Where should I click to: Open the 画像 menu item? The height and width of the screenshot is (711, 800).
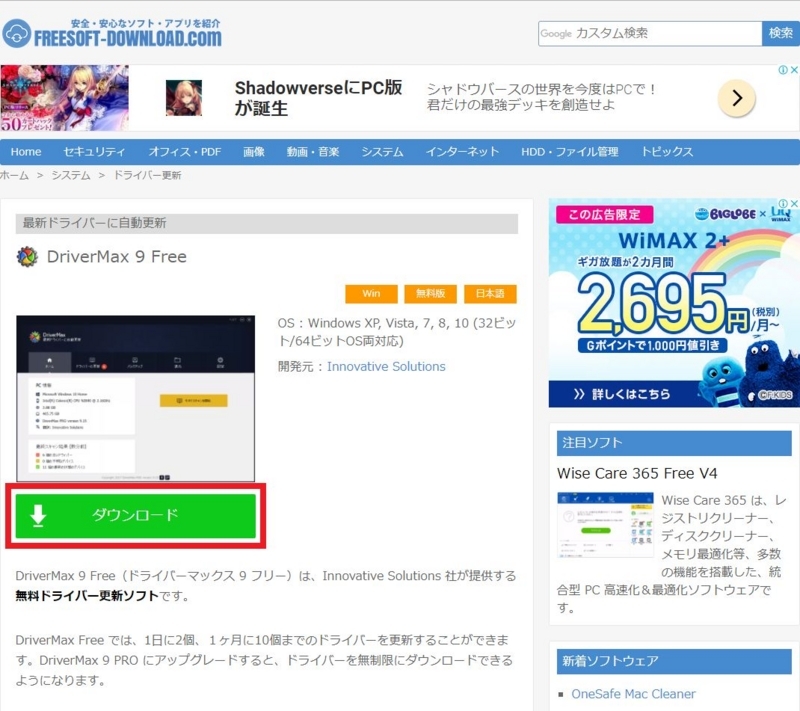254,151
